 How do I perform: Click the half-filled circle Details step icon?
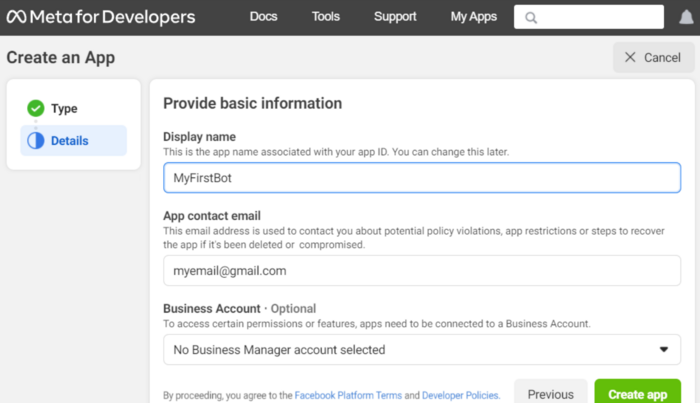[36, 141]
